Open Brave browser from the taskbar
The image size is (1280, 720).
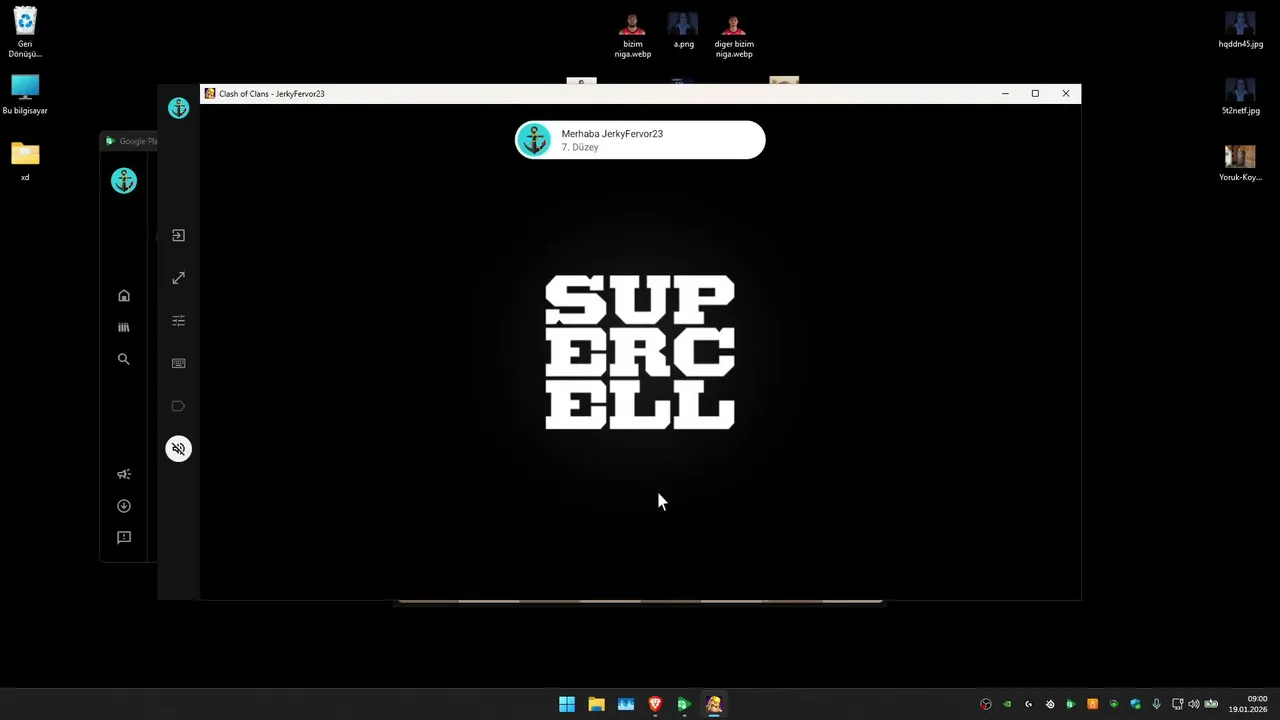[x=655, y=704]
